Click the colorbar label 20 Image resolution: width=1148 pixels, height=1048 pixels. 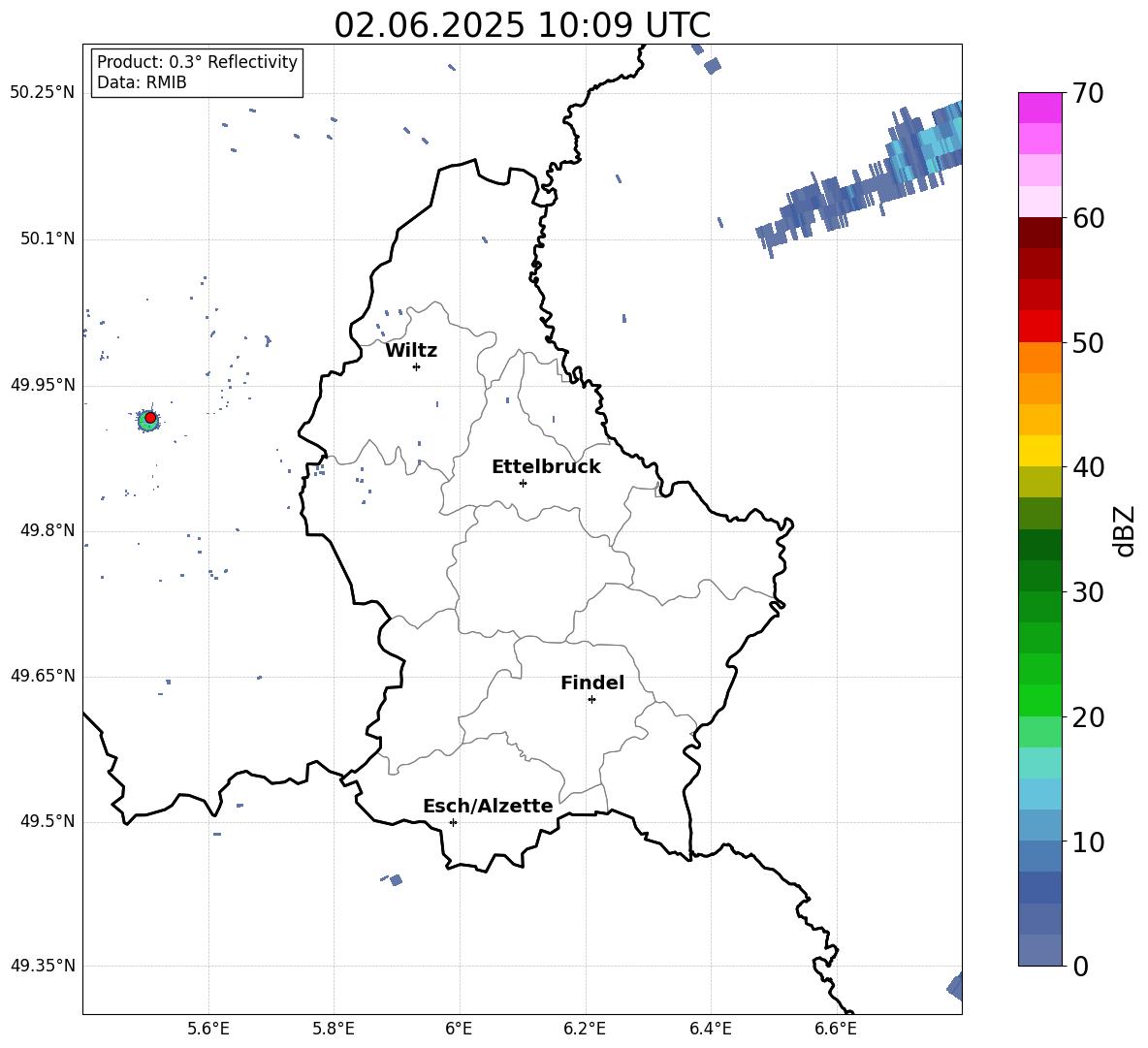1088,717
